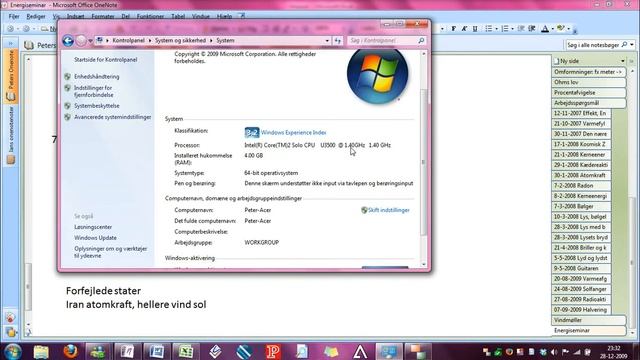Click the Control Panel taskbar button

point(389,351)
